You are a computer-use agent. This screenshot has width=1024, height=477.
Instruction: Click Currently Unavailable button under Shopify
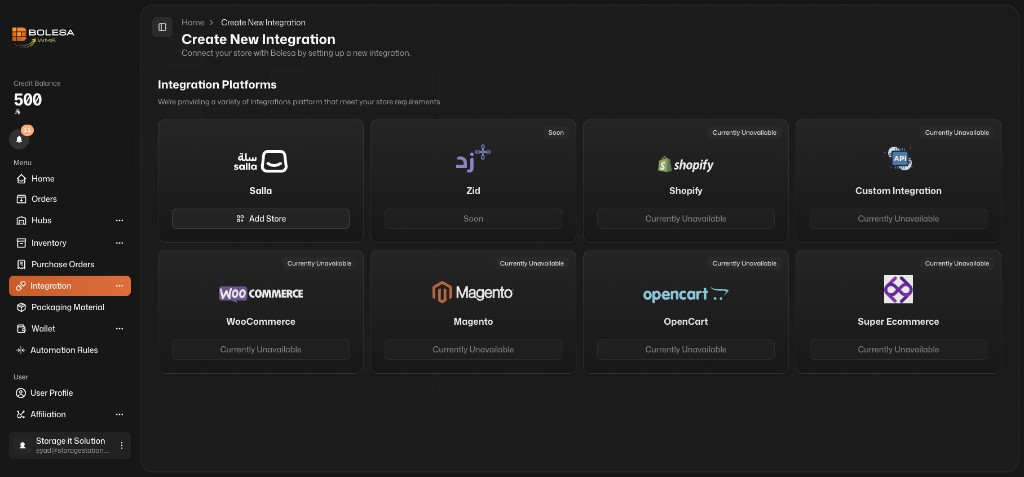tap(686, 219)
